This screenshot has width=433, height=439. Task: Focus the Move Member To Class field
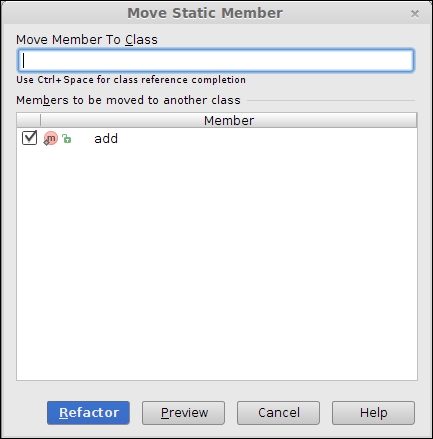click(x=216, y=60)
